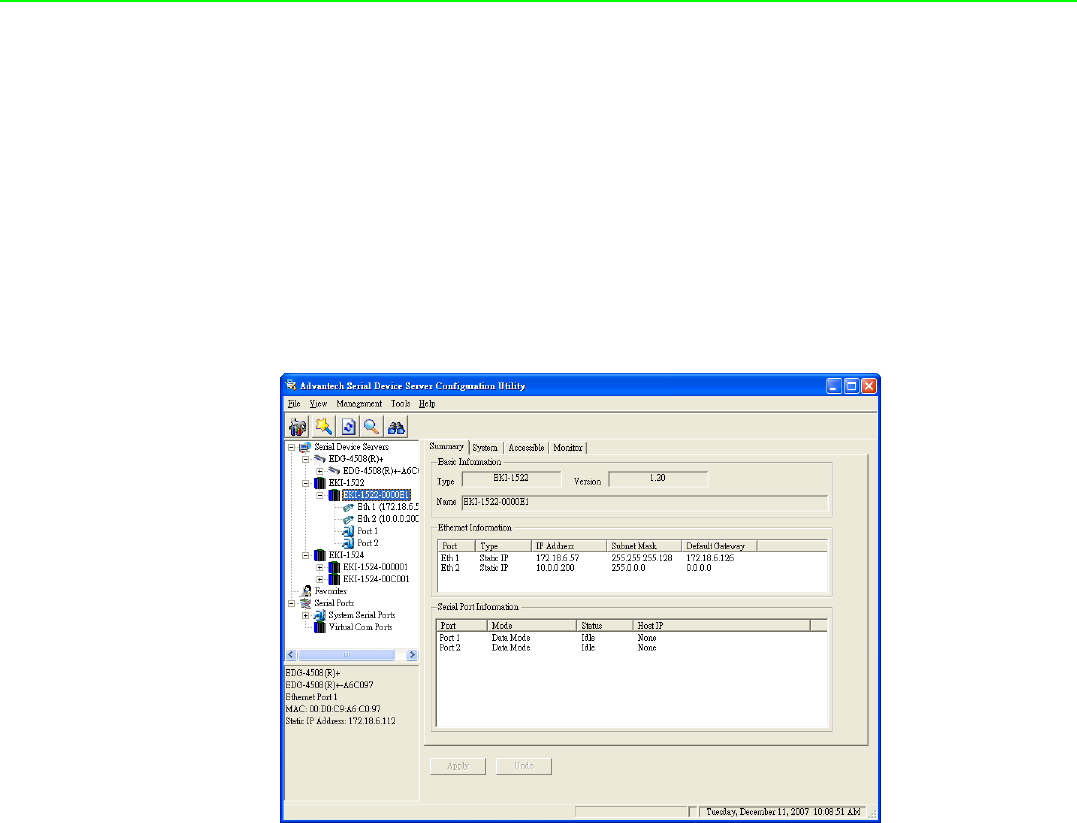The width and height of the screenshot is (1077, 823).
Task: Collapse the EKI-1524 group node
Action: coord(306,555)
